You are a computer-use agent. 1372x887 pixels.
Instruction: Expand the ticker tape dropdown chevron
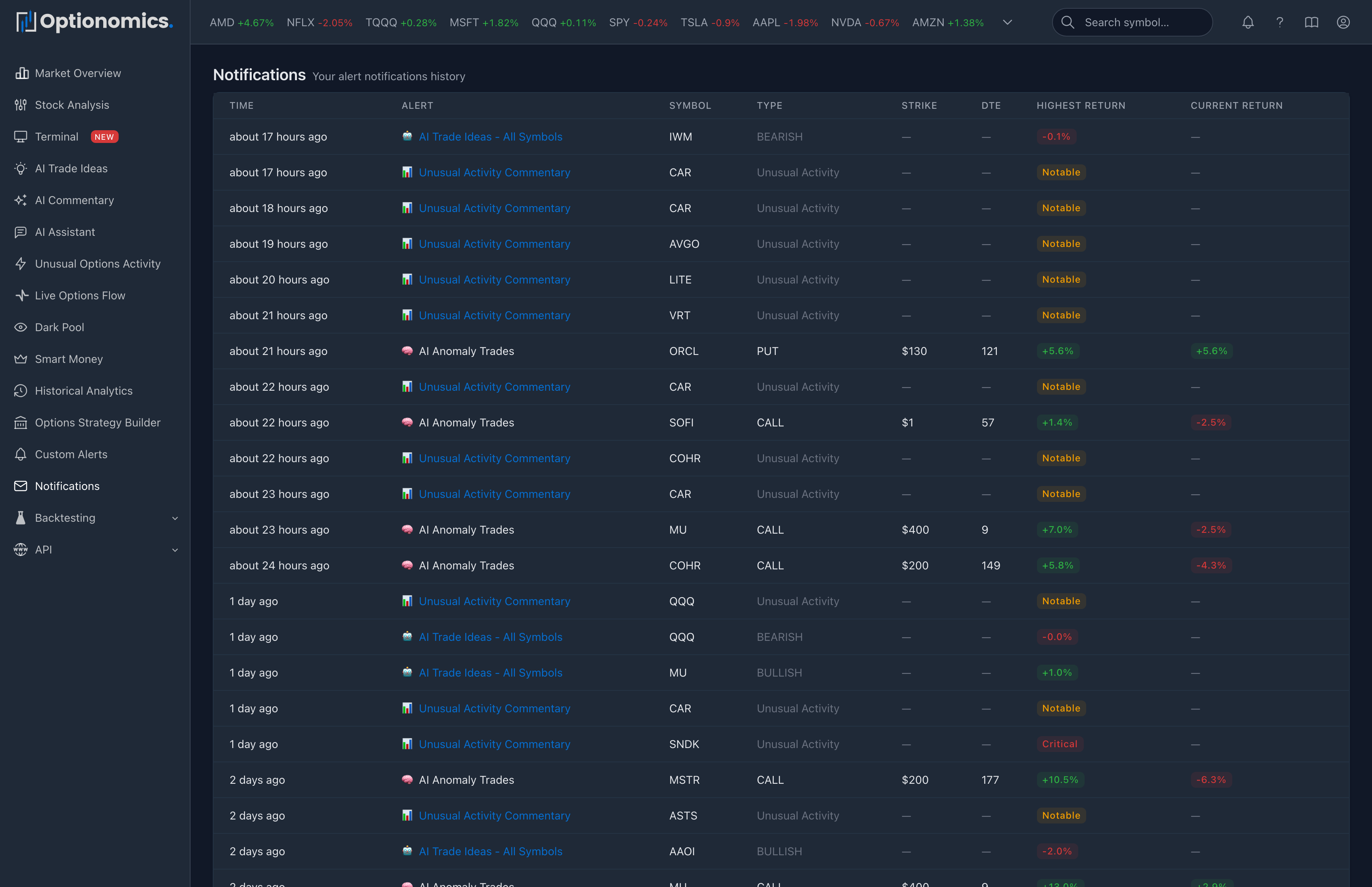[1007, 23]
